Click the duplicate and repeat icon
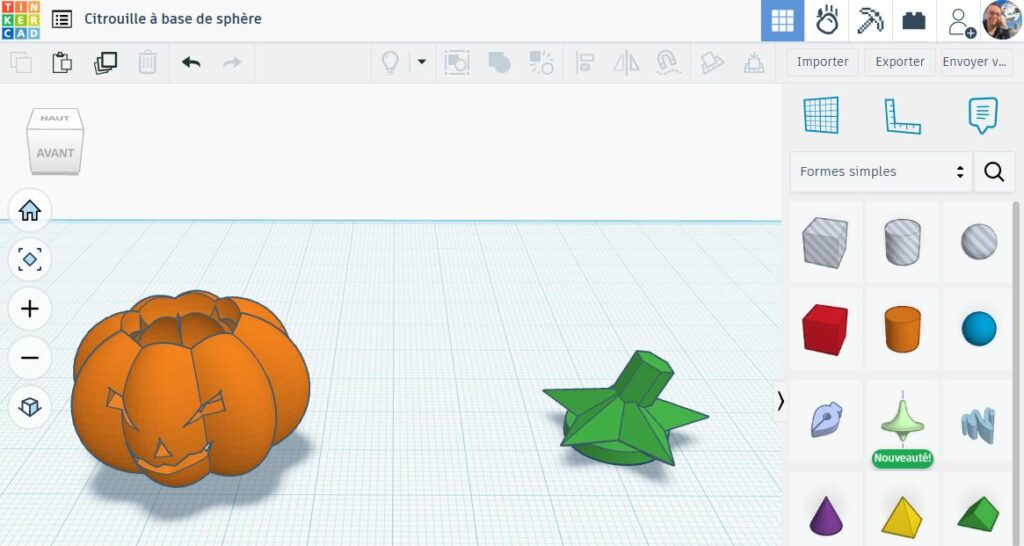This screenshot has width=1024, height=546. (105, 62)
